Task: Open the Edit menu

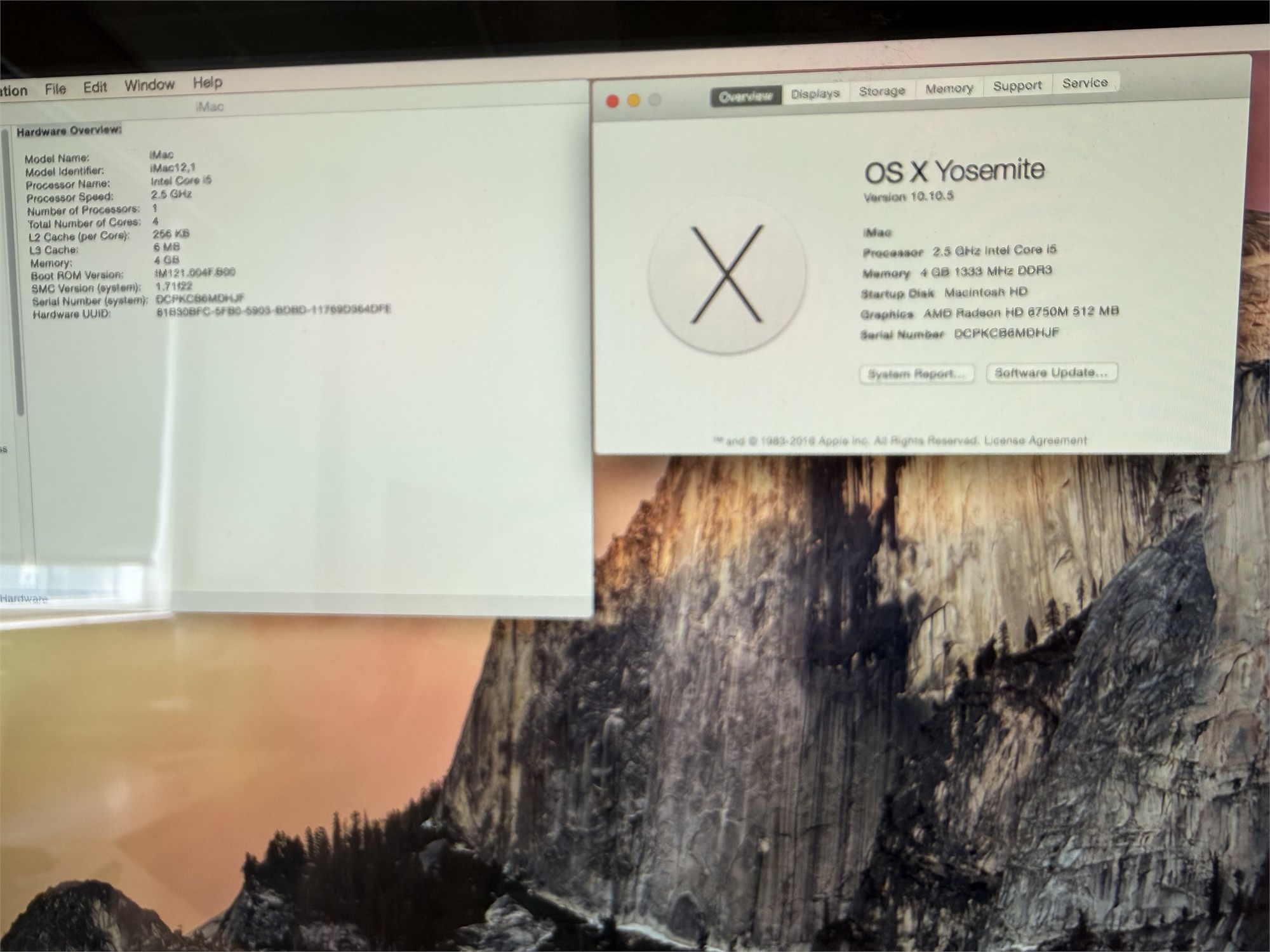Action: 95,87
